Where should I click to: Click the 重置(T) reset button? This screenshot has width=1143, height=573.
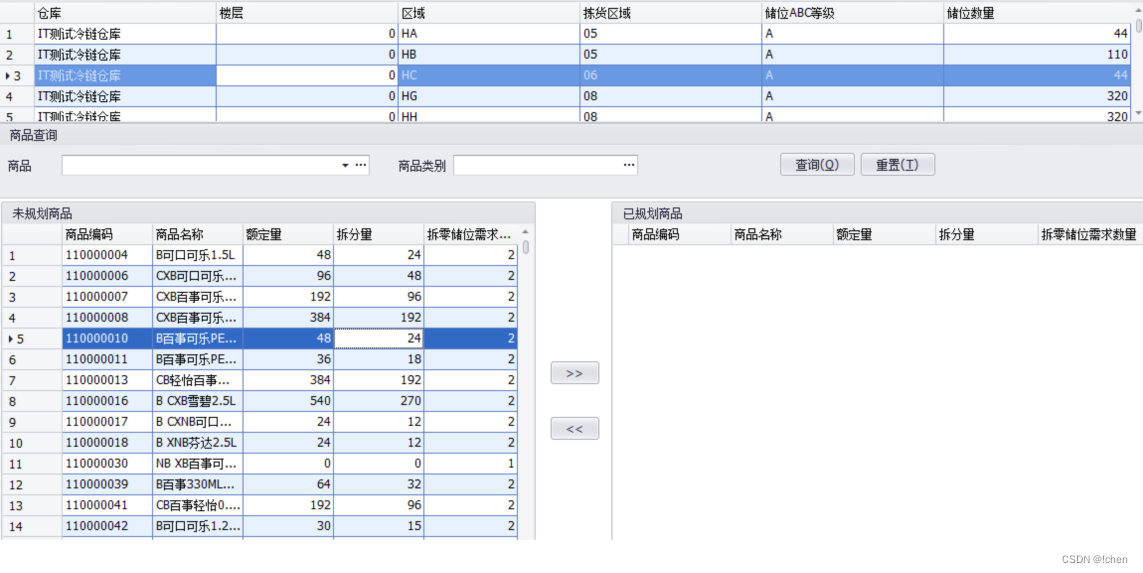click(x=897, y=165)
